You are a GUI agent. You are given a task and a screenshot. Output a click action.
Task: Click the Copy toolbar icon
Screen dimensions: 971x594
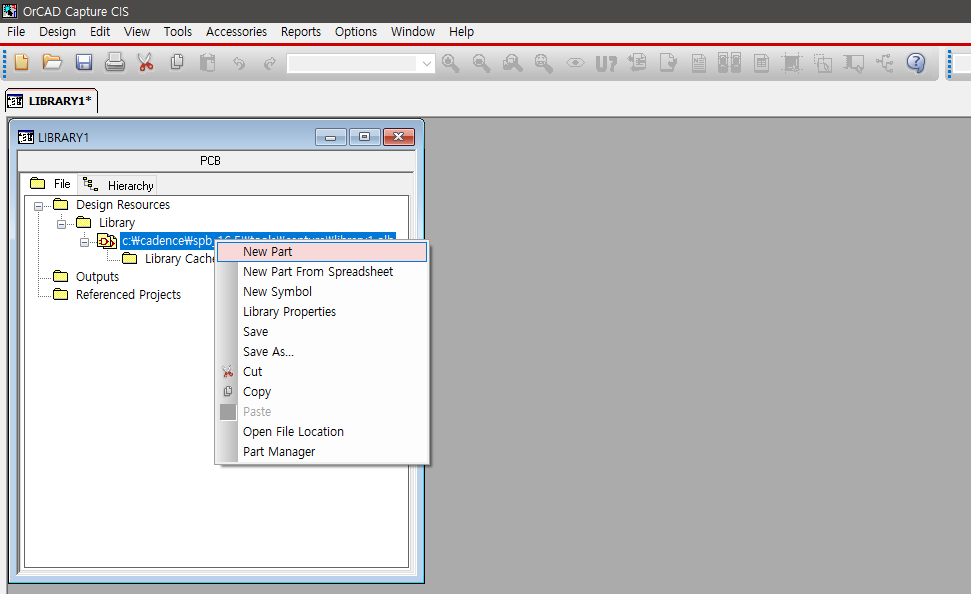tap(177, 63)
